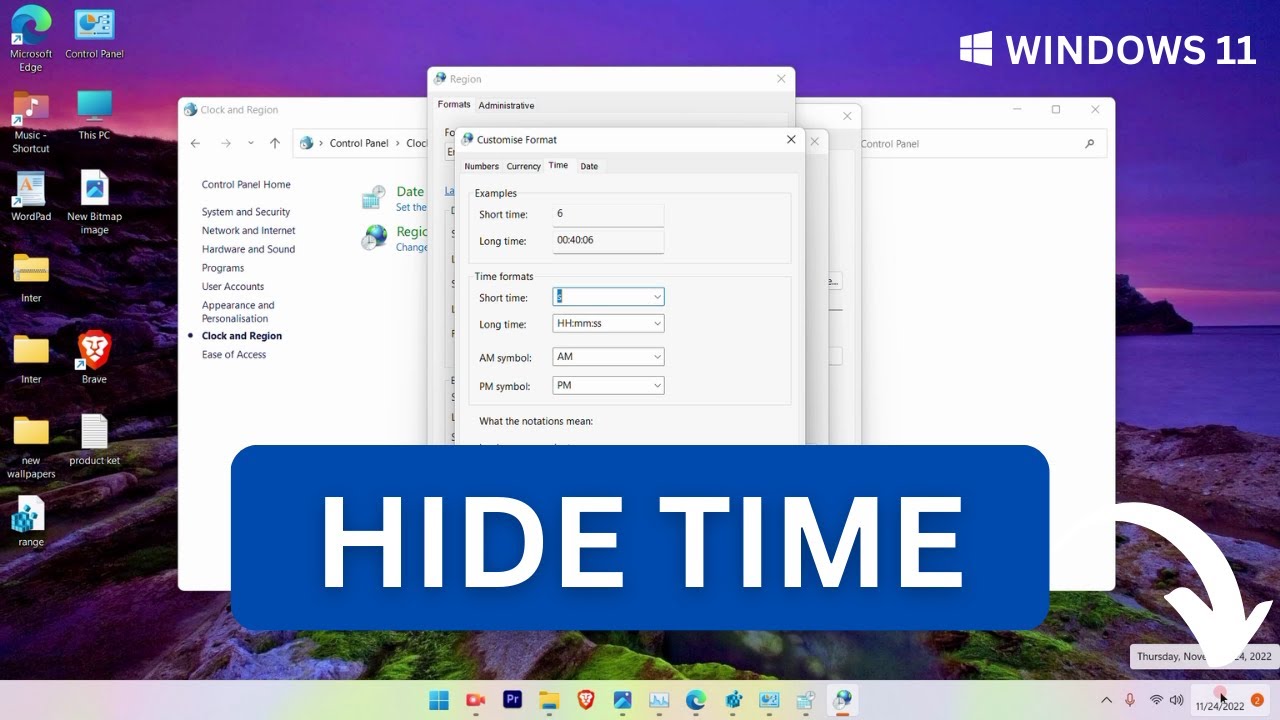The image size is (1280, 720).
Task: Open User Accounts category
Action: (233, 287)
